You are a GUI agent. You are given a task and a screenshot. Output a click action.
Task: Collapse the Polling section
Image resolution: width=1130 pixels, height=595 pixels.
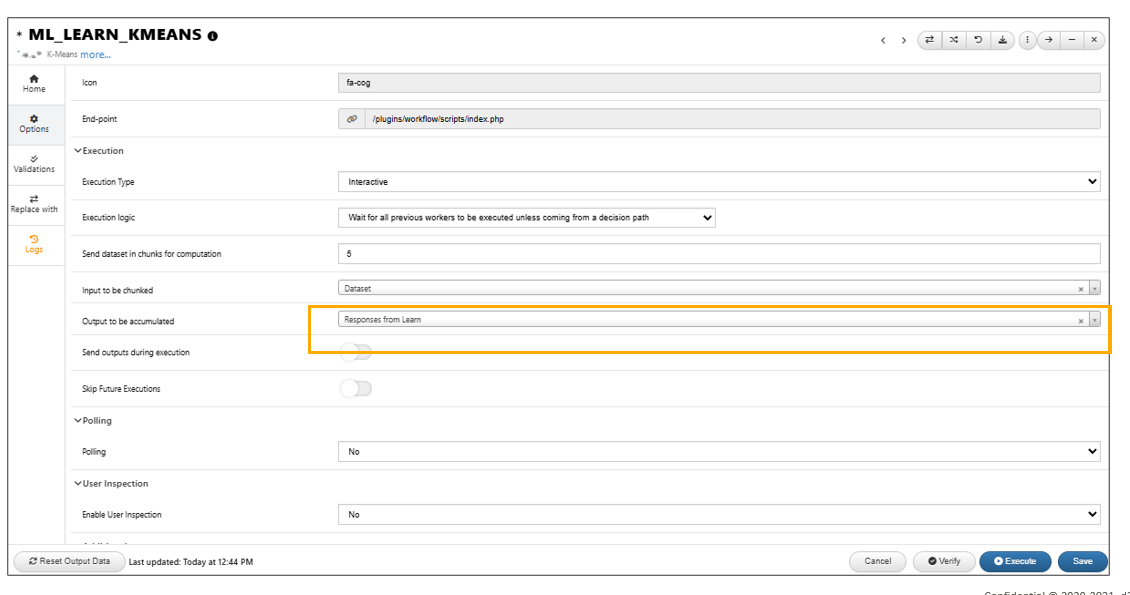78,421
